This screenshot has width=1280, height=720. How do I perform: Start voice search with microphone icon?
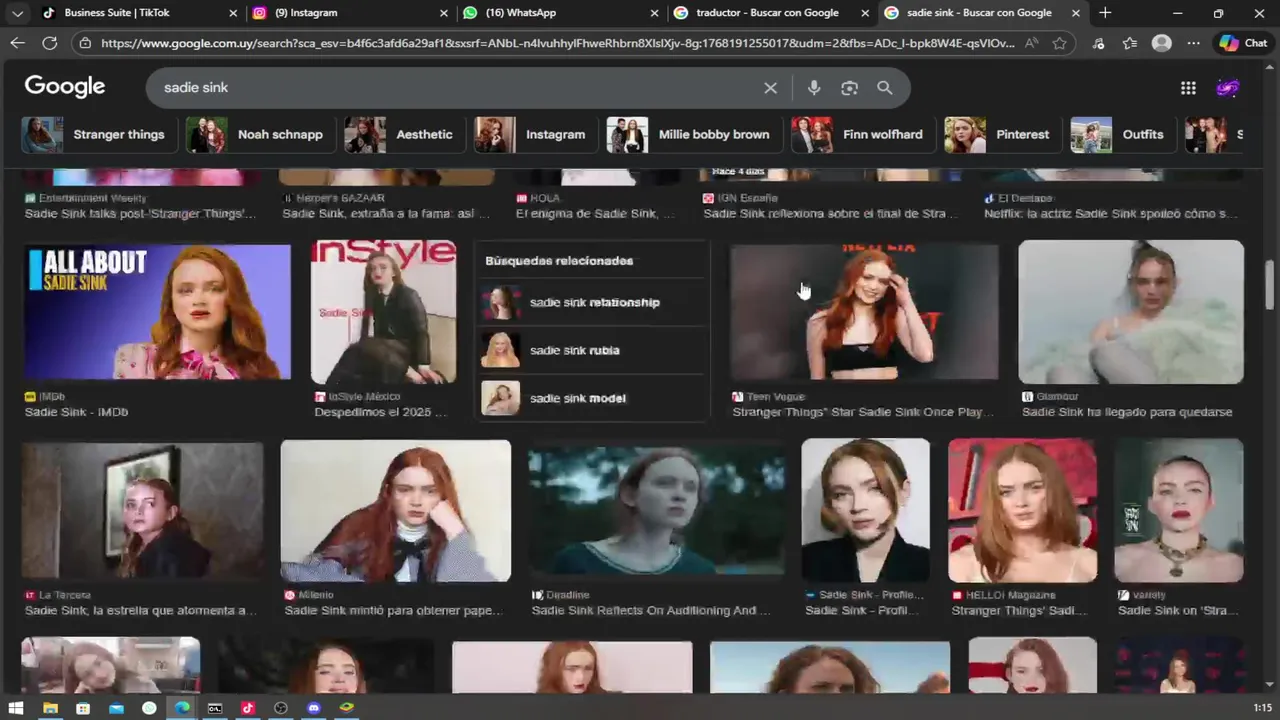pyautogui.click(x=814, y=88)
